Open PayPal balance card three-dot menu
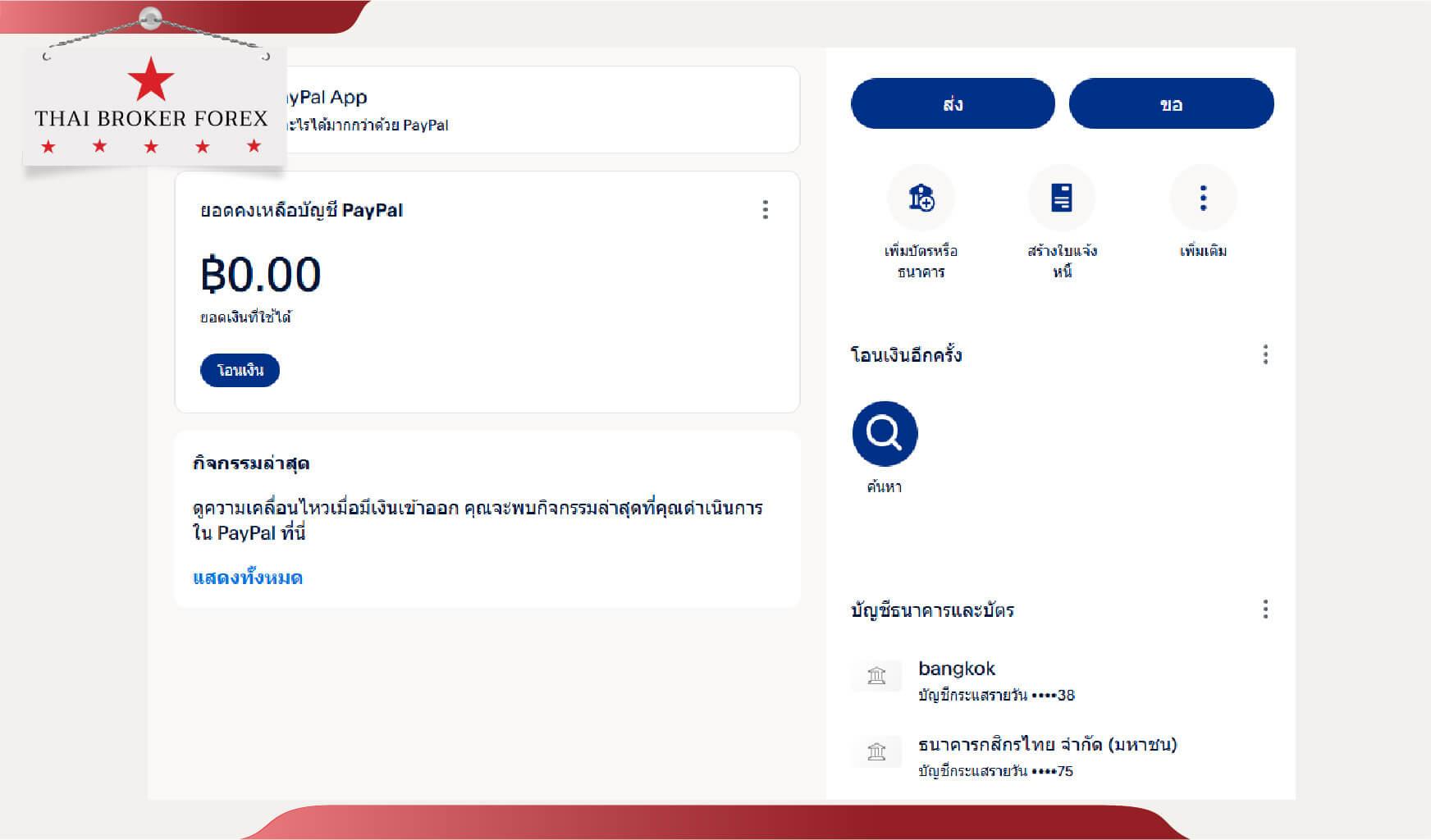The height and width of the screenshot is (840, 1431). (766, 210)
